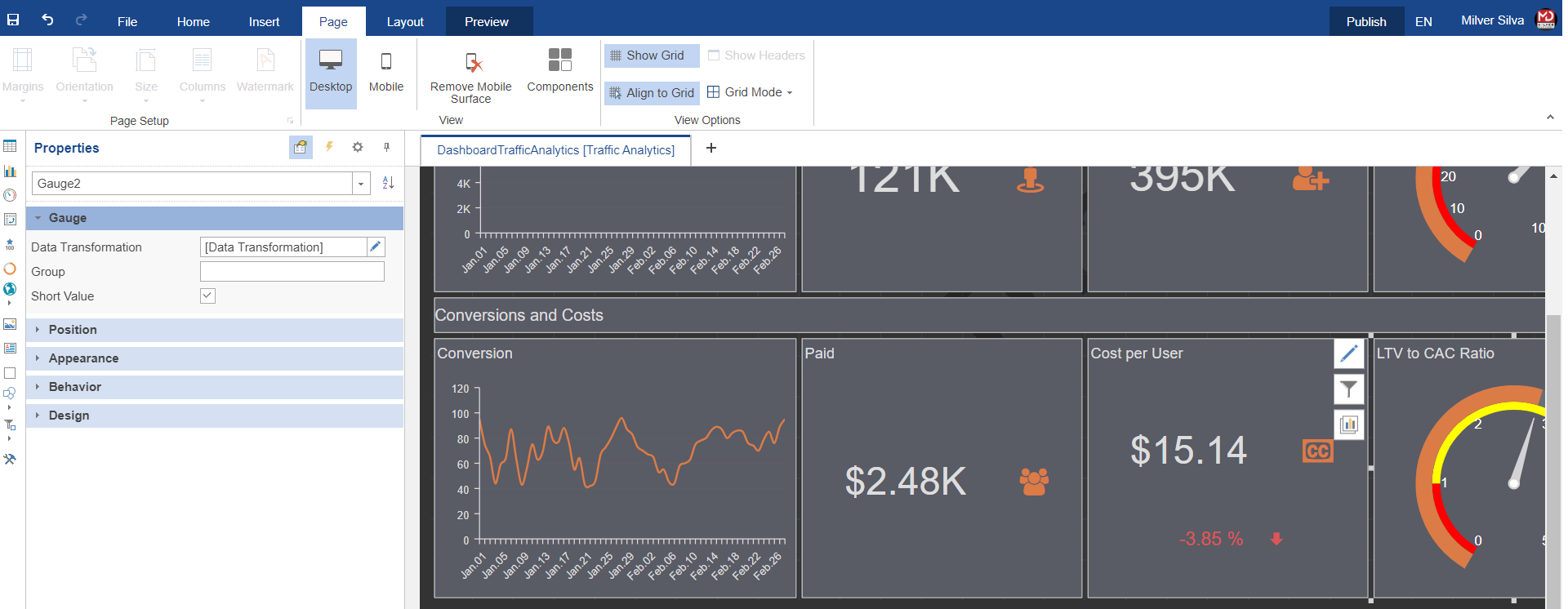Click in the Group input field
The width and height of the screenshot is (1568, 609).
pyautogui.click(x=292, y=271)
